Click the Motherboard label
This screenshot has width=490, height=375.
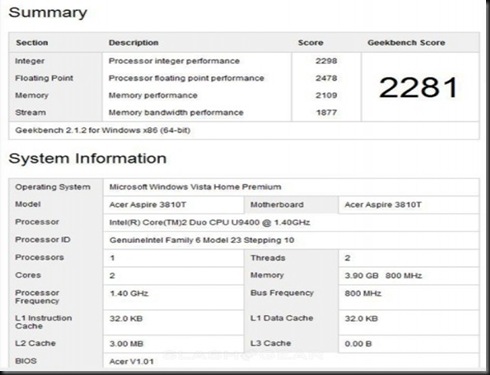pyautogui.click(x=277, y=205)
